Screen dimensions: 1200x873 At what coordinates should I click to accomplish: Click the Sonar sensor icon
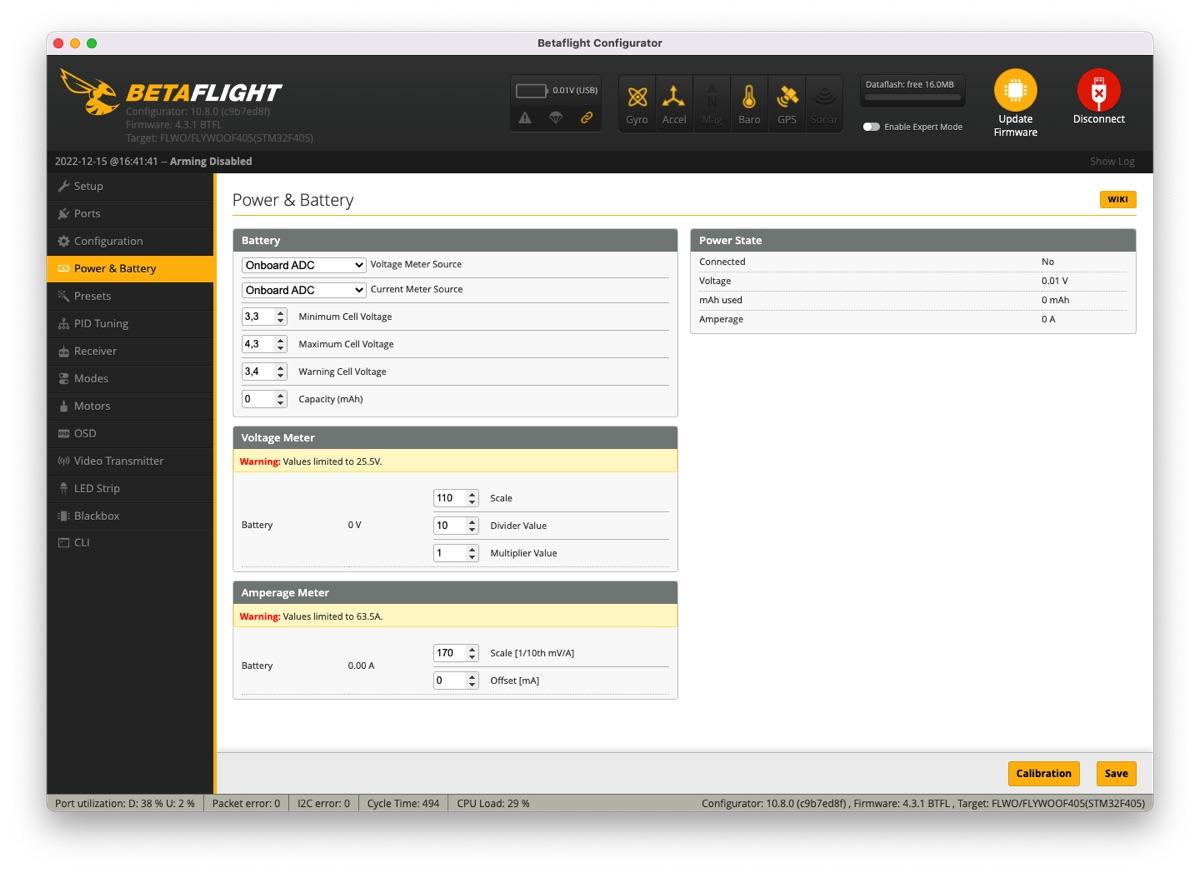pyautogui.click(x=824, y=104)
